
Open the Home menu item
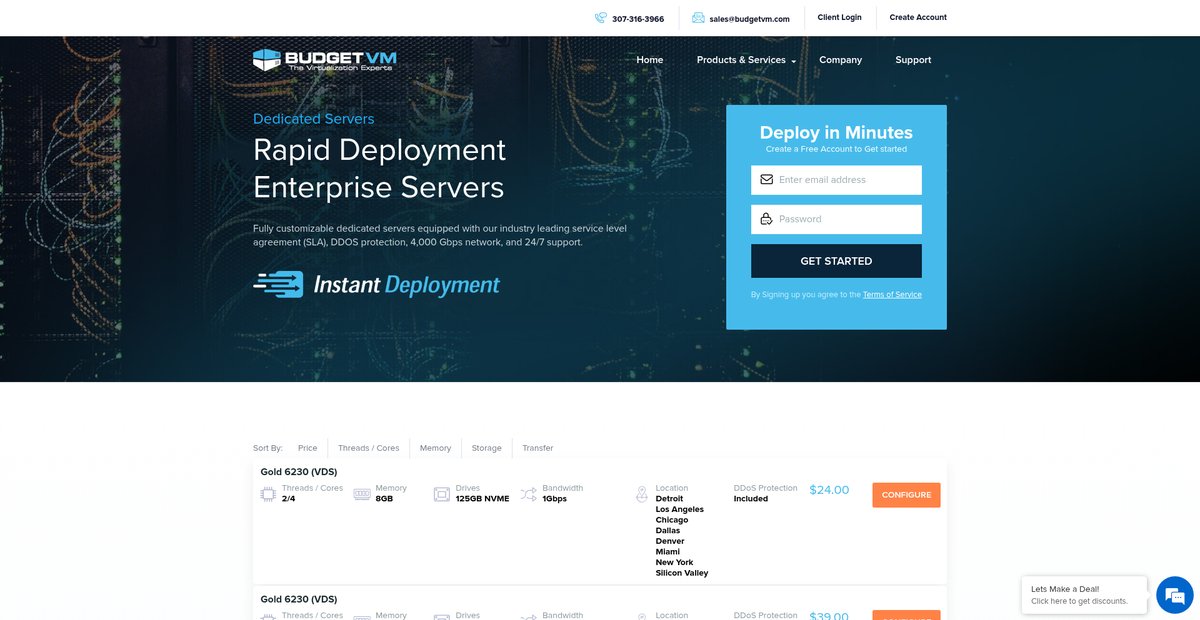[650, 60]
